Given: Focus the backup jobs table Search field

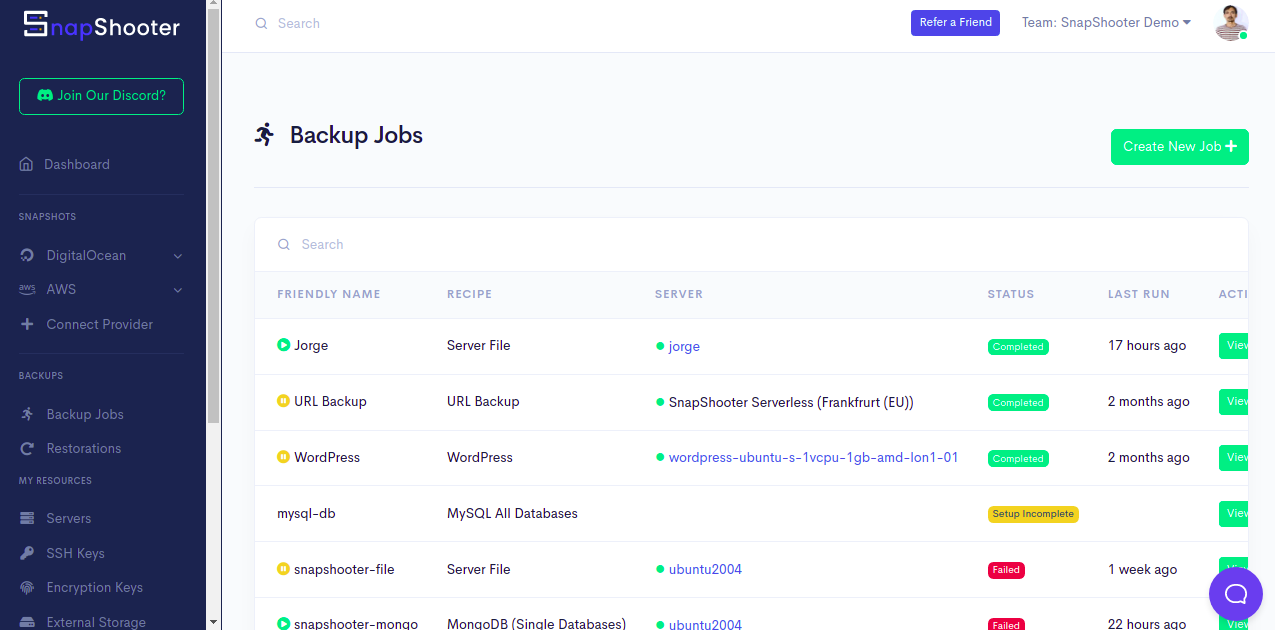Looking at the screenshot, I should click(751, 244).
